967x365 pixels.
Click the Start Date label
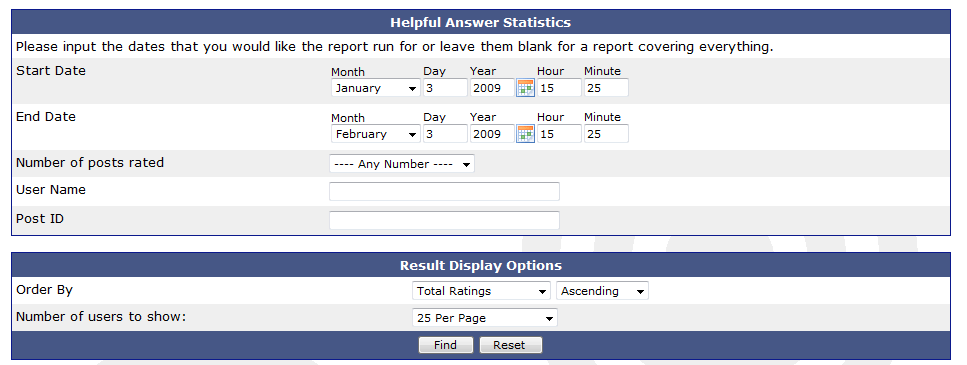tap(51, 71)
